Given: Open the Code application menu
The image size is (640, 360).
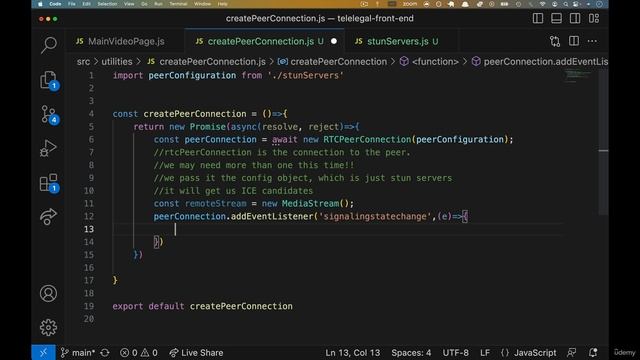Looking at the screenshot, I should 55,4.
